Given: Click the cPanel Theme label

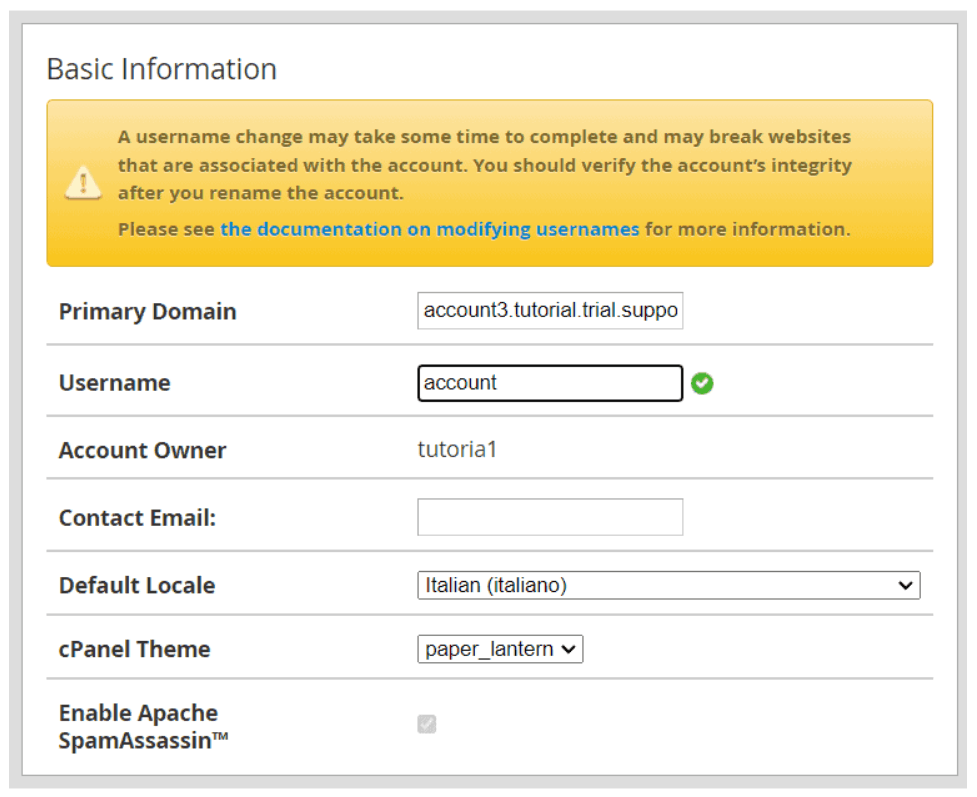Looking at the screenshot, I should point(134,649).
